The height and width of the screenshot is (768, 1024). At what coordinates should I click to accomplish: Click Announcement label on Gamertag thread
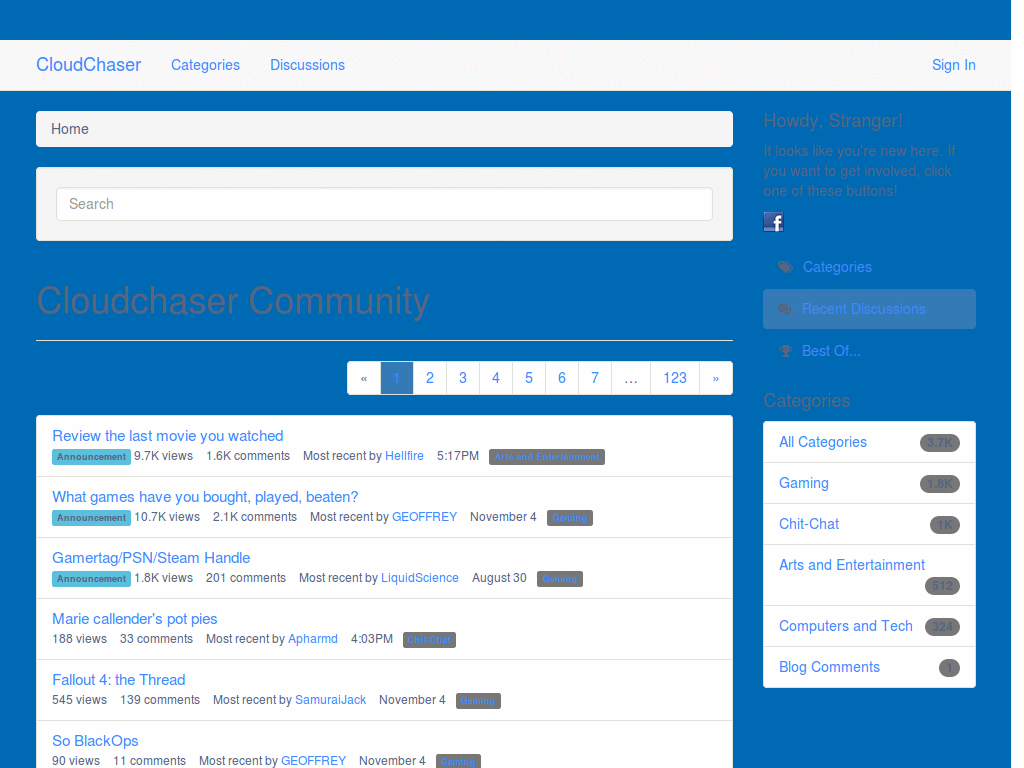coord(91,579)
